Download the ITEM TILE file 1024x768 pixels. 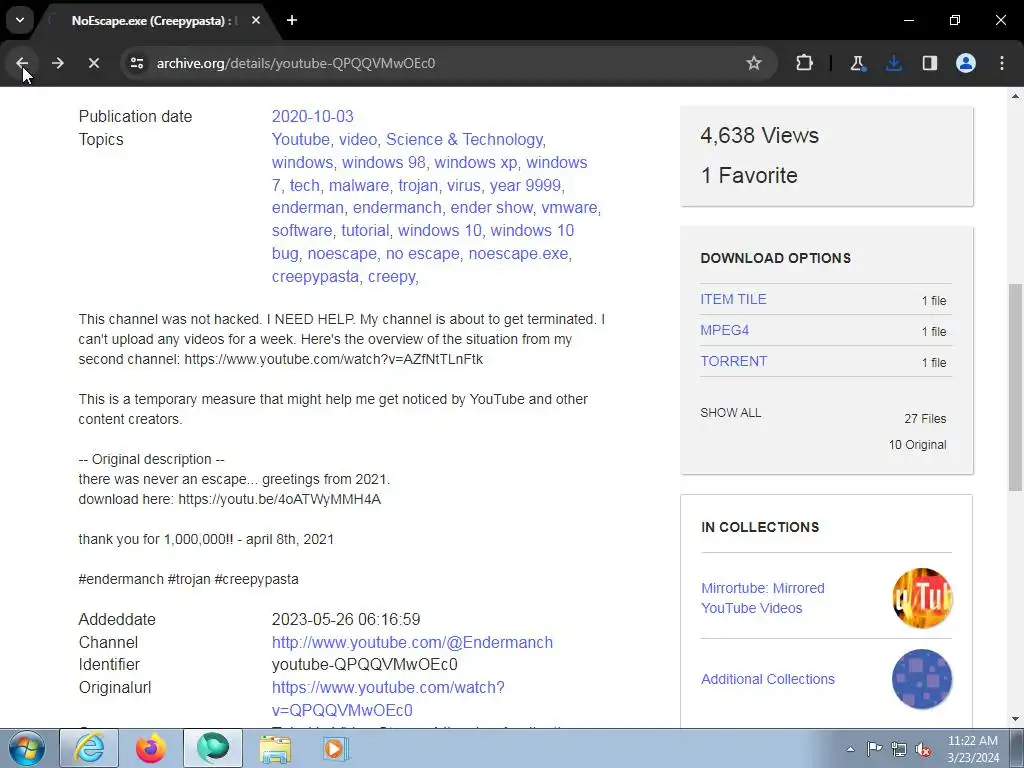point(733,299)
